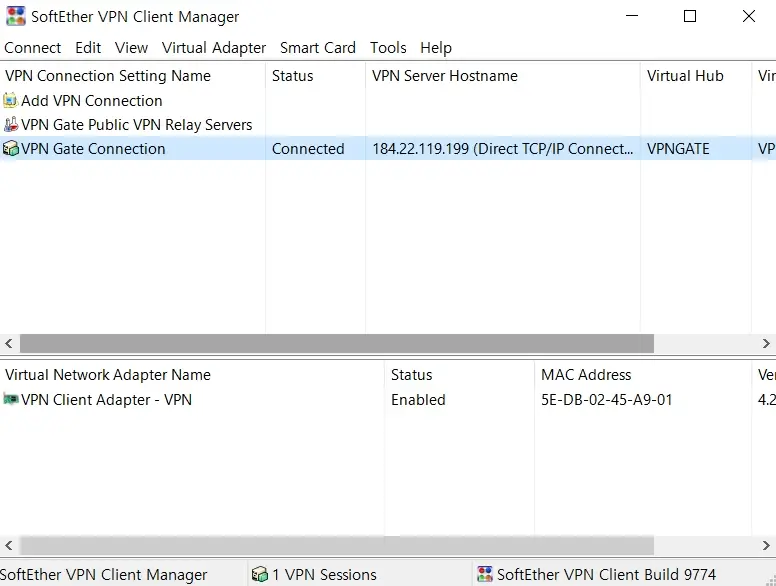
Task: Click the Client Build 9774 status bar icon
Action: (x=485, y=574)
